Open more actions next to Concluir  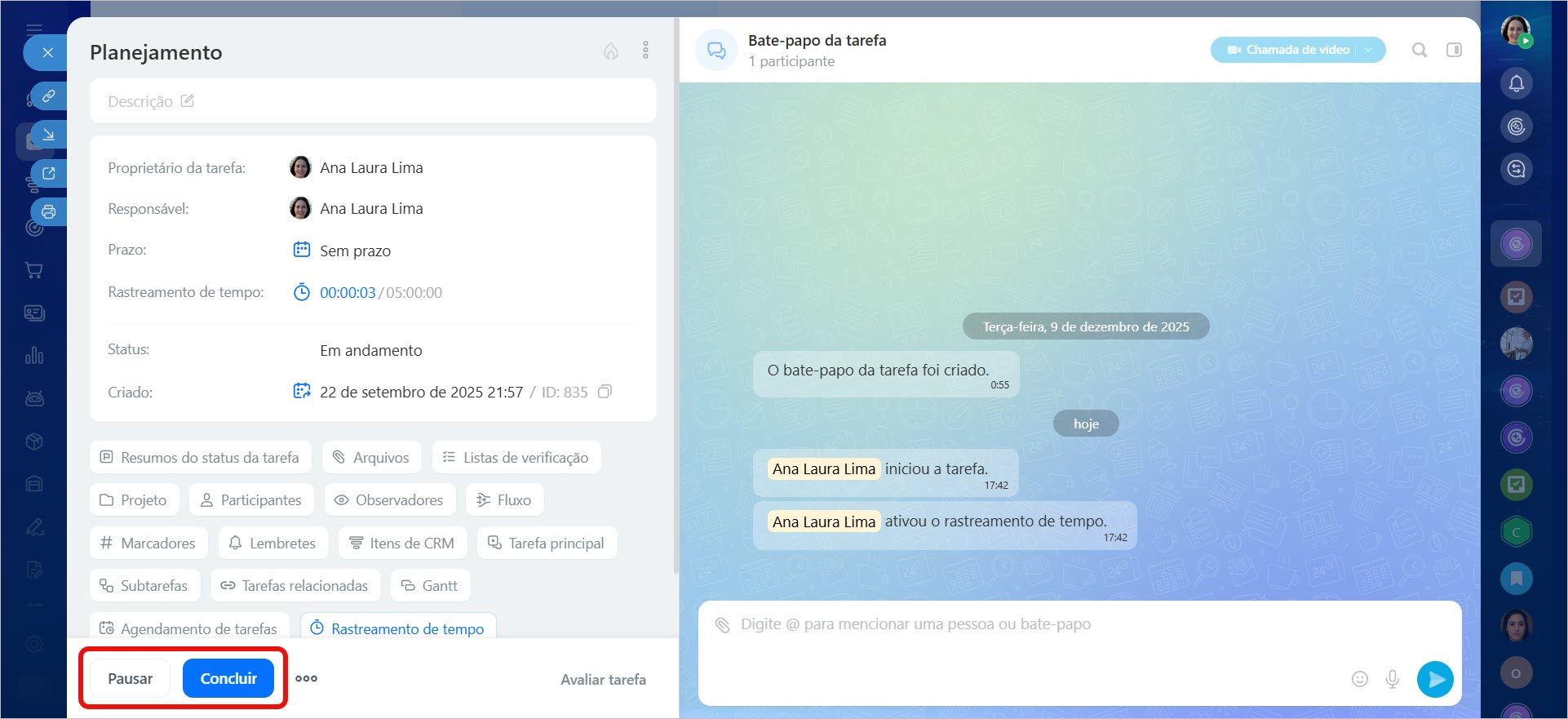307,678
